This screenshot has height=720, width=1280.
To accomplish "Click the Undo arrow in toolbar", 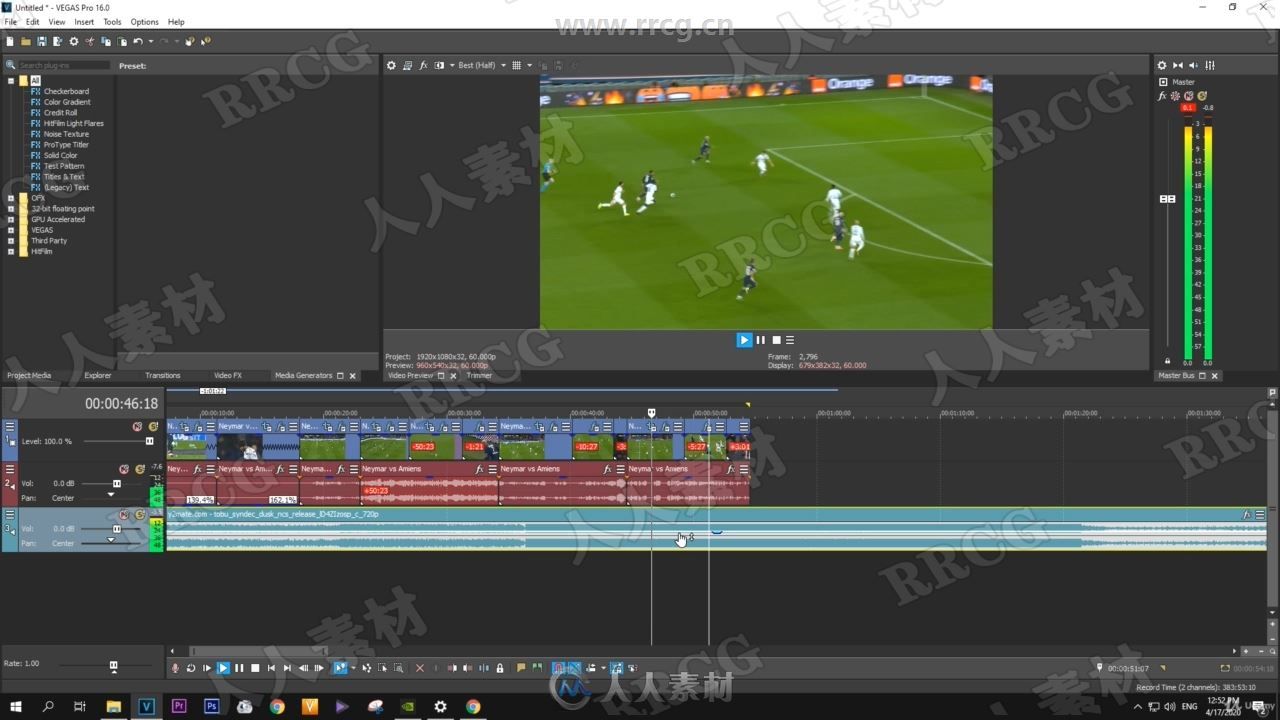I will coord(138,41).
